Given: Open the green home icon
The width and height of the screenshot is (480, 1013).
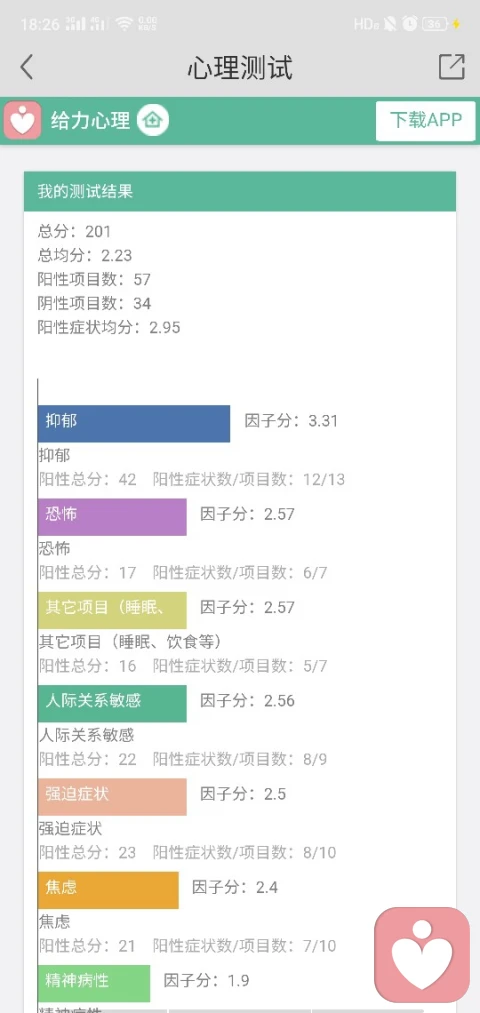Looking at the screenshot, I should (x=152, y=120).
